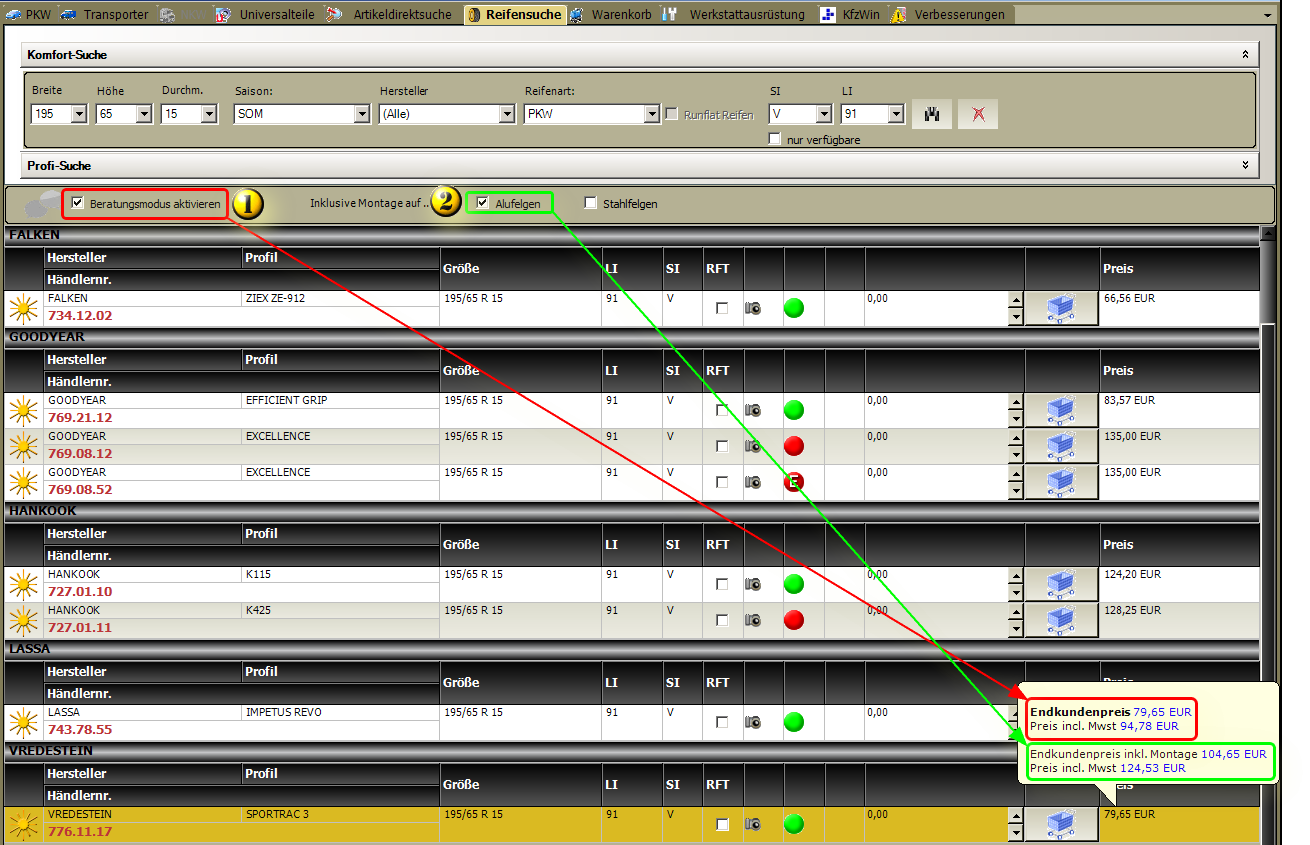Open camera image for VREDESTEIN SPORTRAC 3
The width and height of the screenshot is (1310, 845).
(753, 825)
